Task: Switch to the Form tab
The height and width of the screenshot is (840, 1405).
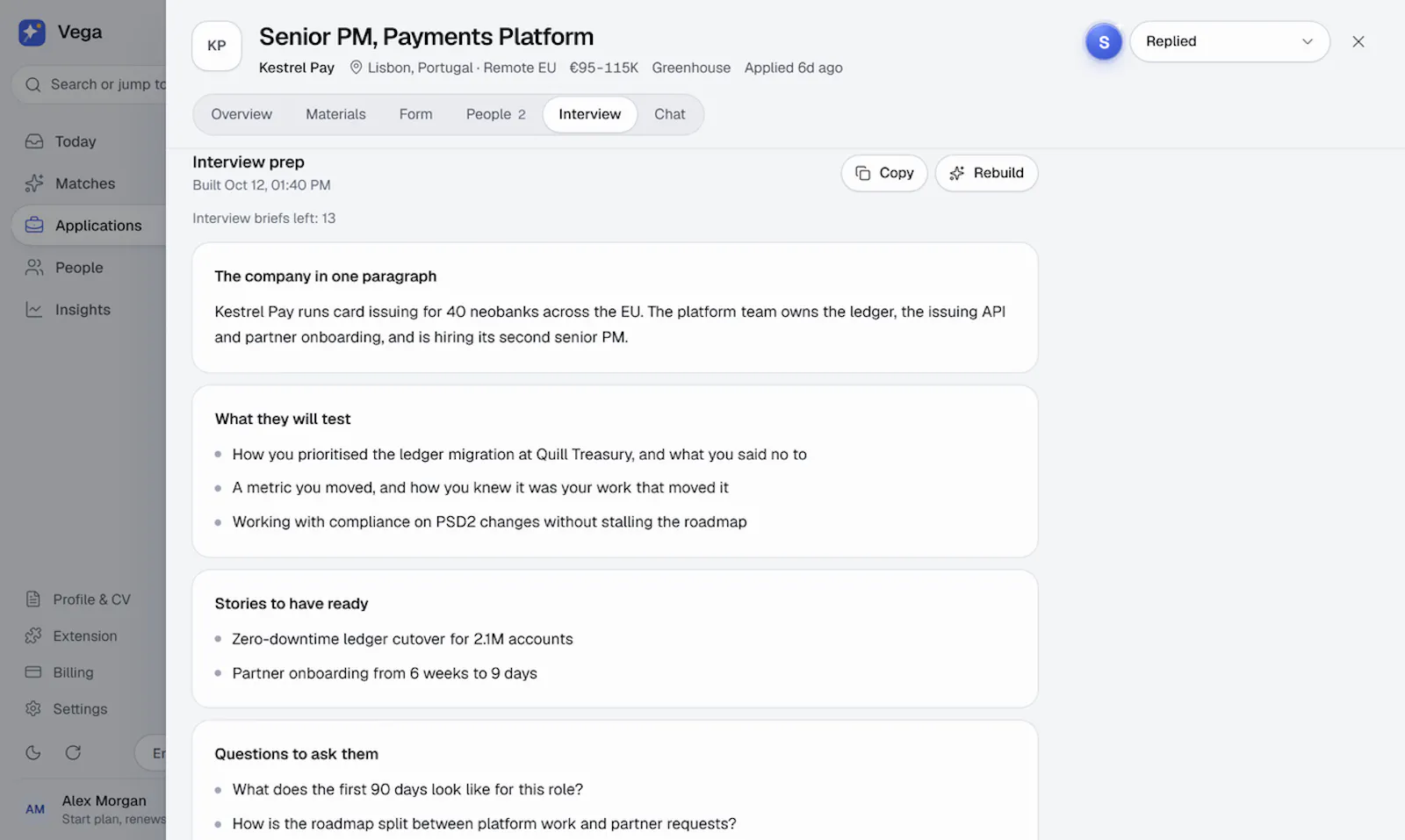Action: point(415,114)
